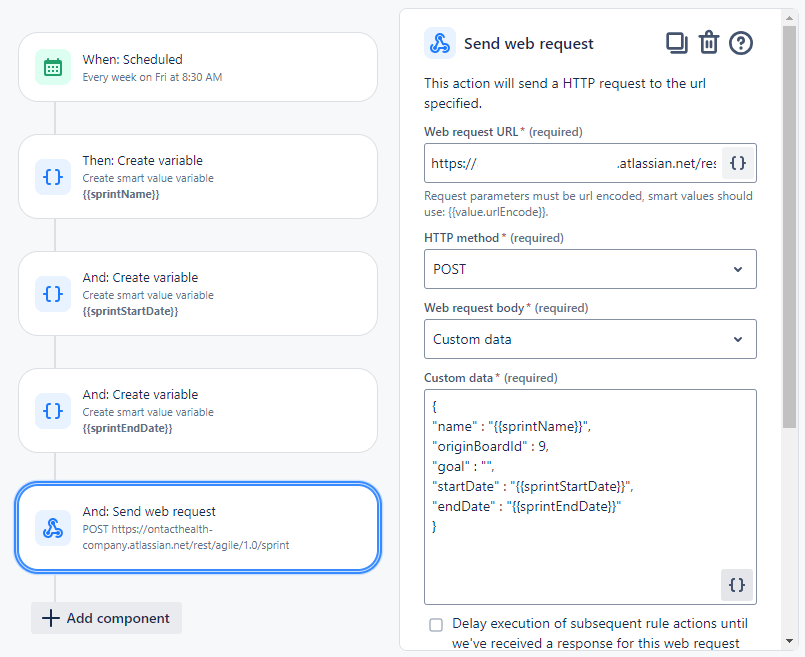Click the webhook icon in the Send web request card
Screen dimensions: 805x657
point(53,528)
